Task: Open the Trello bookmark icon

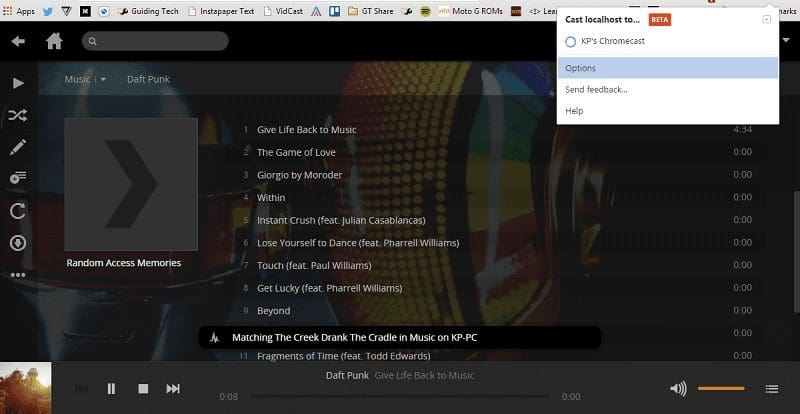Action: coord(335,11)
